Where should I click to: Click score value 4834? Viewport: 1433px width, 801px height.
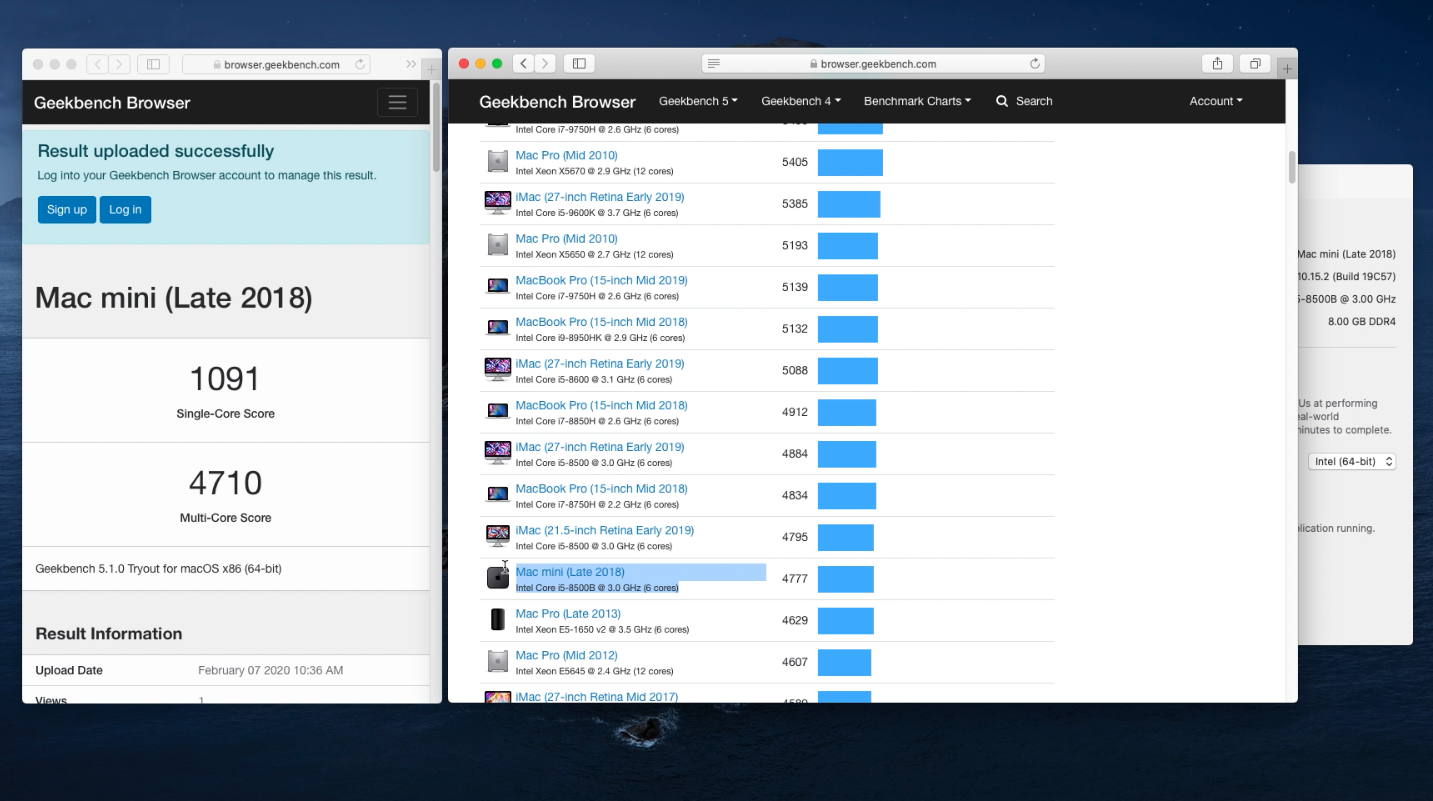coord(795,496)
